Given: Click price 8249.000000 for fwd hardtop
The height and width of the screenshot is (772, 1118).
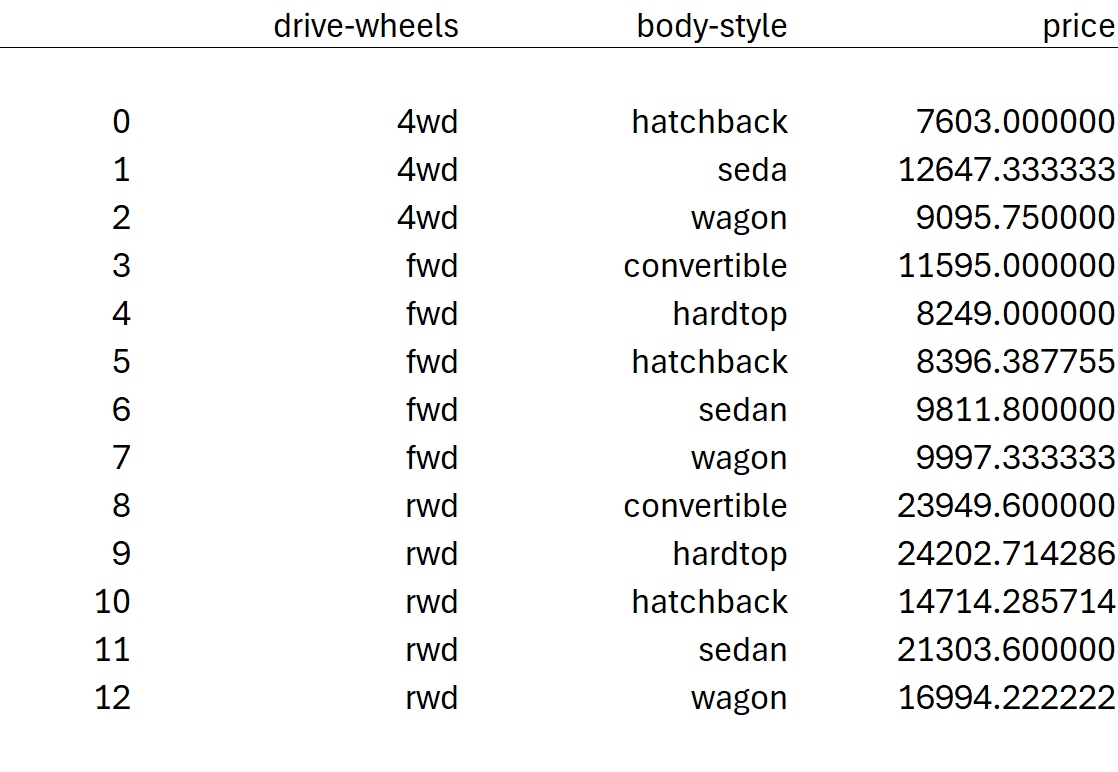Looking at the screenshot, I should pyautogui.click(x=1015, y=314).
